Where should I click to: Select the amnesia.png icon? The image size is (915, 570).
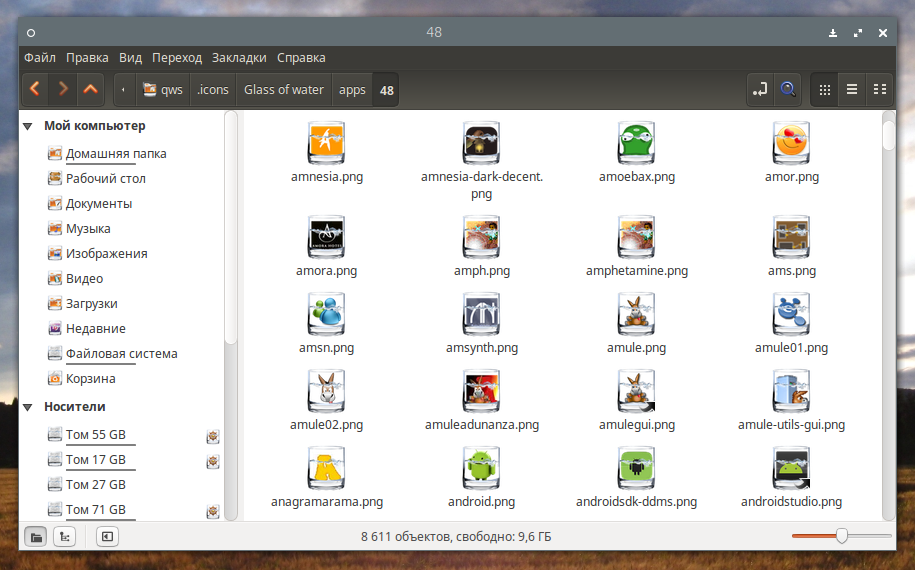point(327,143)
